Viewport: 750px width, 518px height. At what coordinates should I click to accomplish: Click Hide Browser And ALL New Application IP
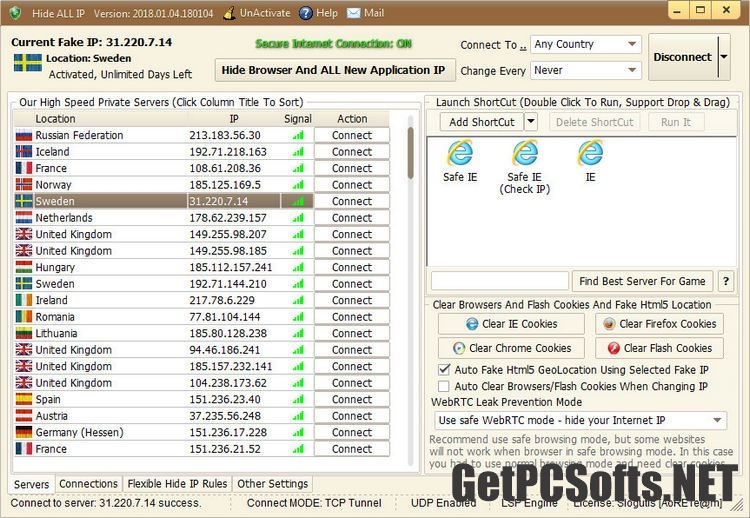pos(335,70)
